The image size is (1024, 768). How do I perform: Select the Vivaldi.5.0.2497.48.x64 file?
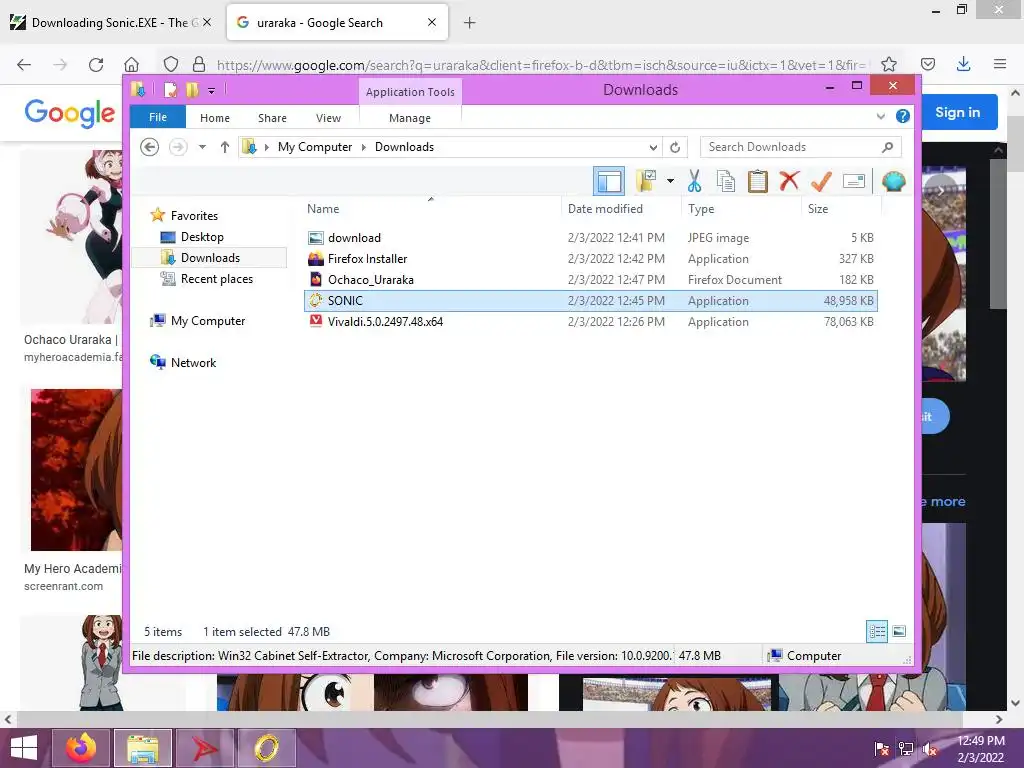pos(590,321)
